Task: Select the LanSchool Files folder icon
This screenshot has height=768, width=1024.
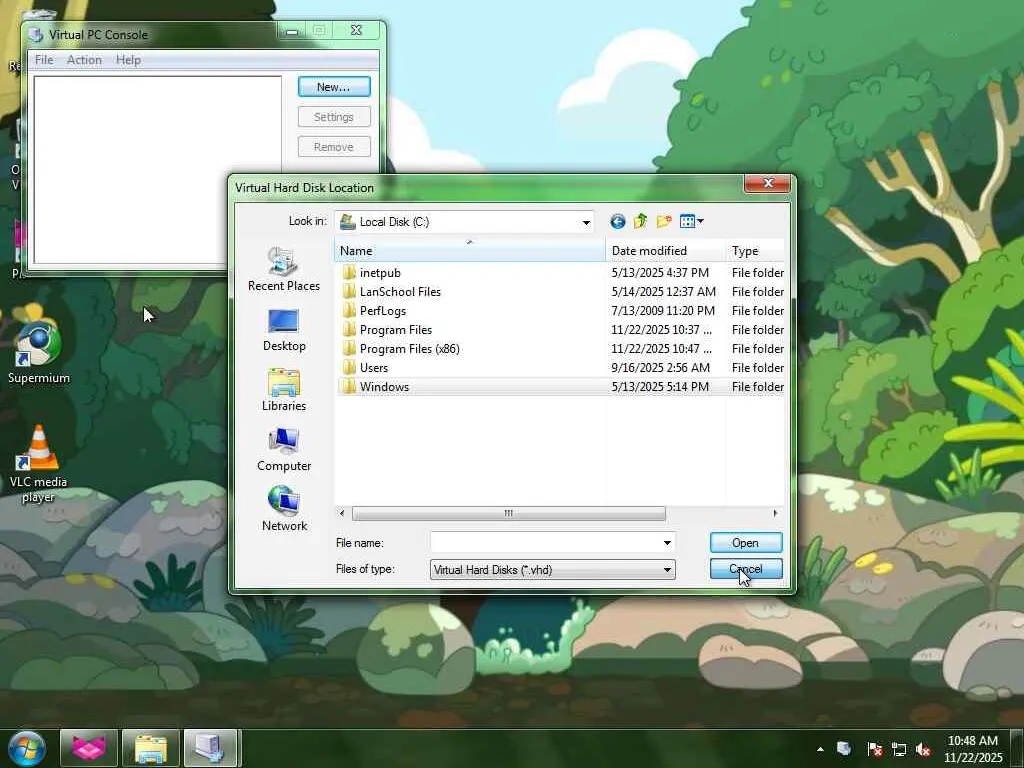Action: click(349, 291)
